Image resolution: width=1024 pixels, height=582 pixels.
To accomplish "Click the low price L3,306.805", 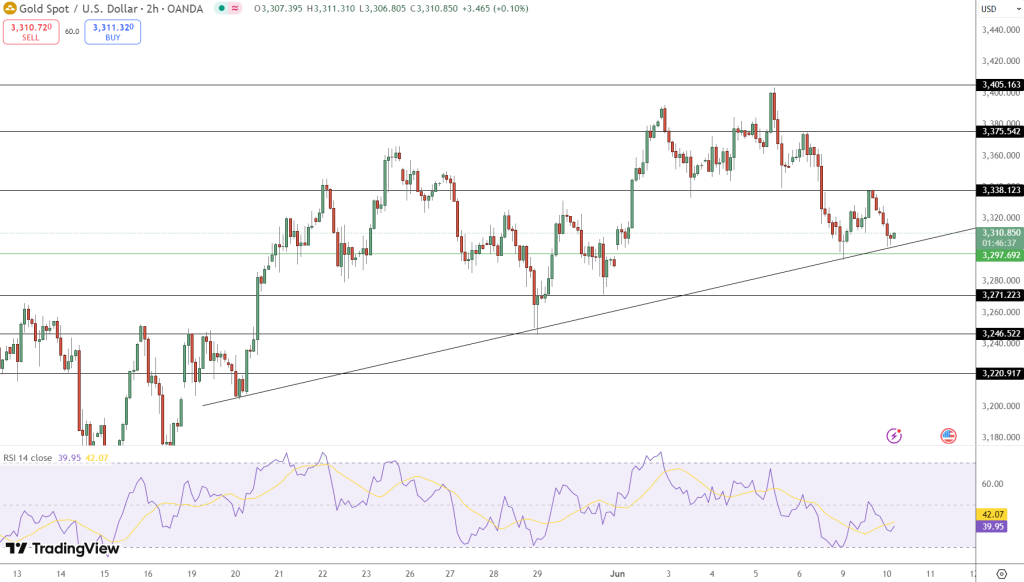I will coord(383,8).
